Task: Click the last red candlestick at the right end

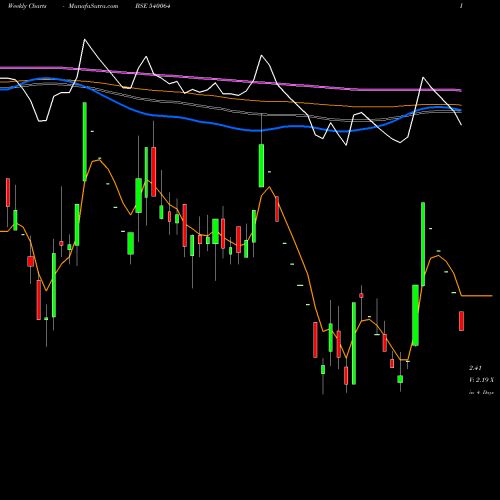Action: (461, 321)
